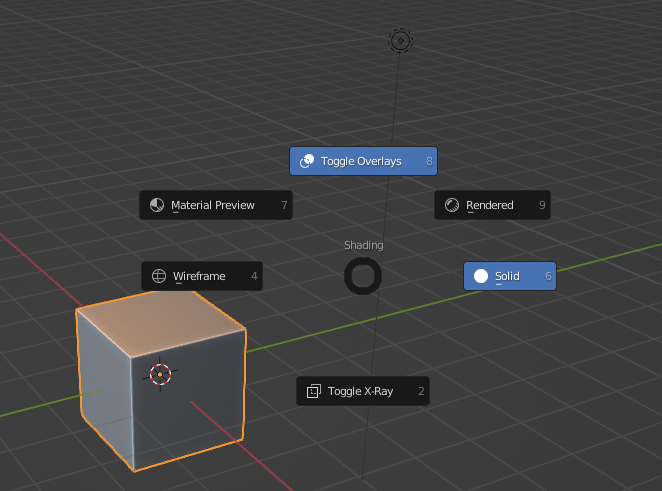This screenshot has height=491, width=662.
Task: Select Wireframe shading option
Action: [x=202, y=276]
